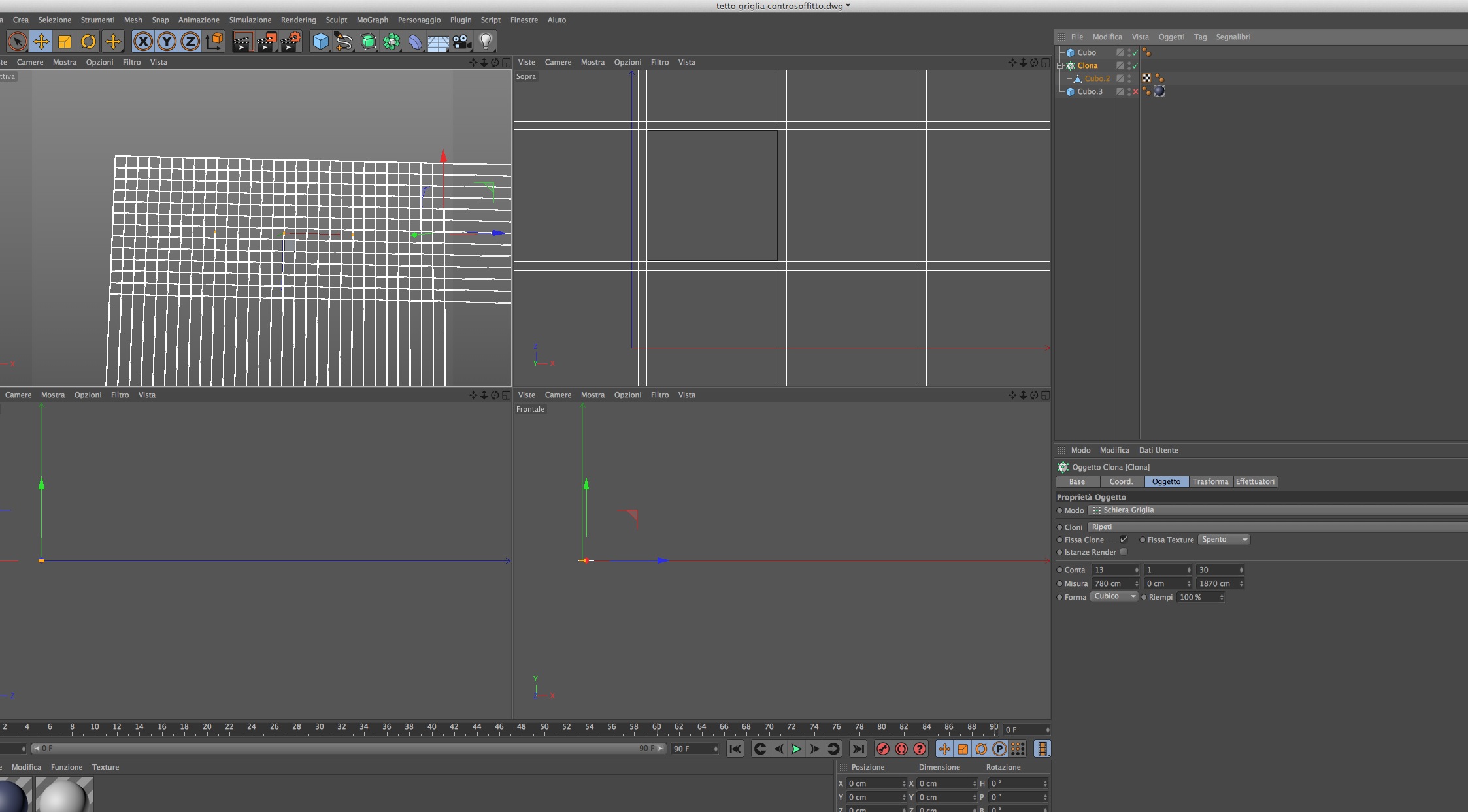Add a Cube primitive object
The width and height of the screenshot is (1468, 812).
[x=320, y=42]
